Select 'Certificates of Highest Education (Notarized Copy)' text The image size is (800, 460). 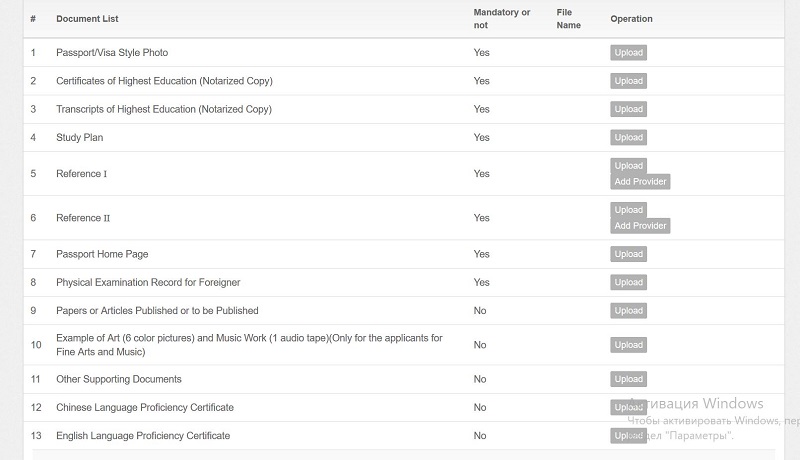[164, 81]
